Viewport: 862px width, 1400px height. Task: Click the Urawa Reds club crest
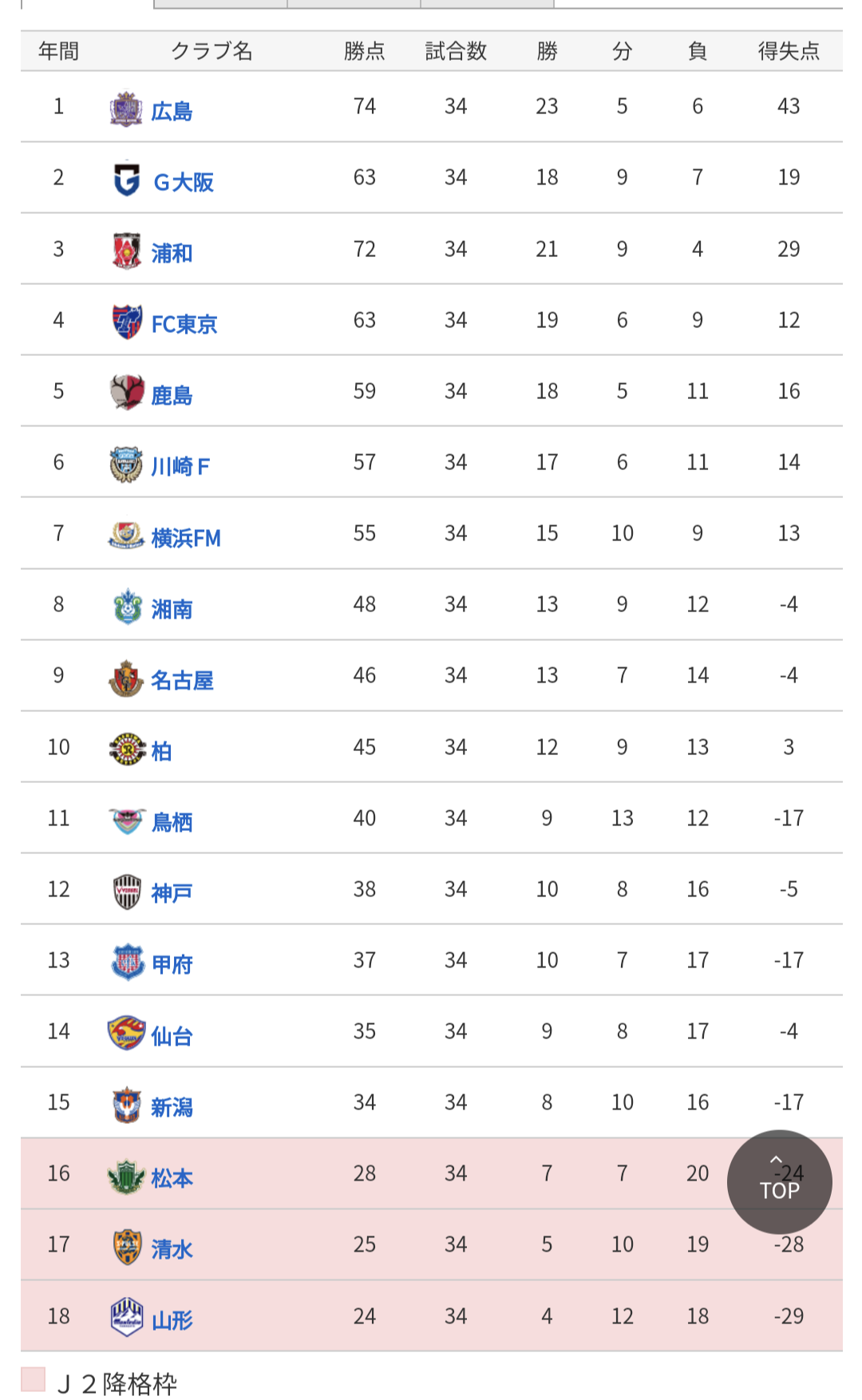[126, 251]
